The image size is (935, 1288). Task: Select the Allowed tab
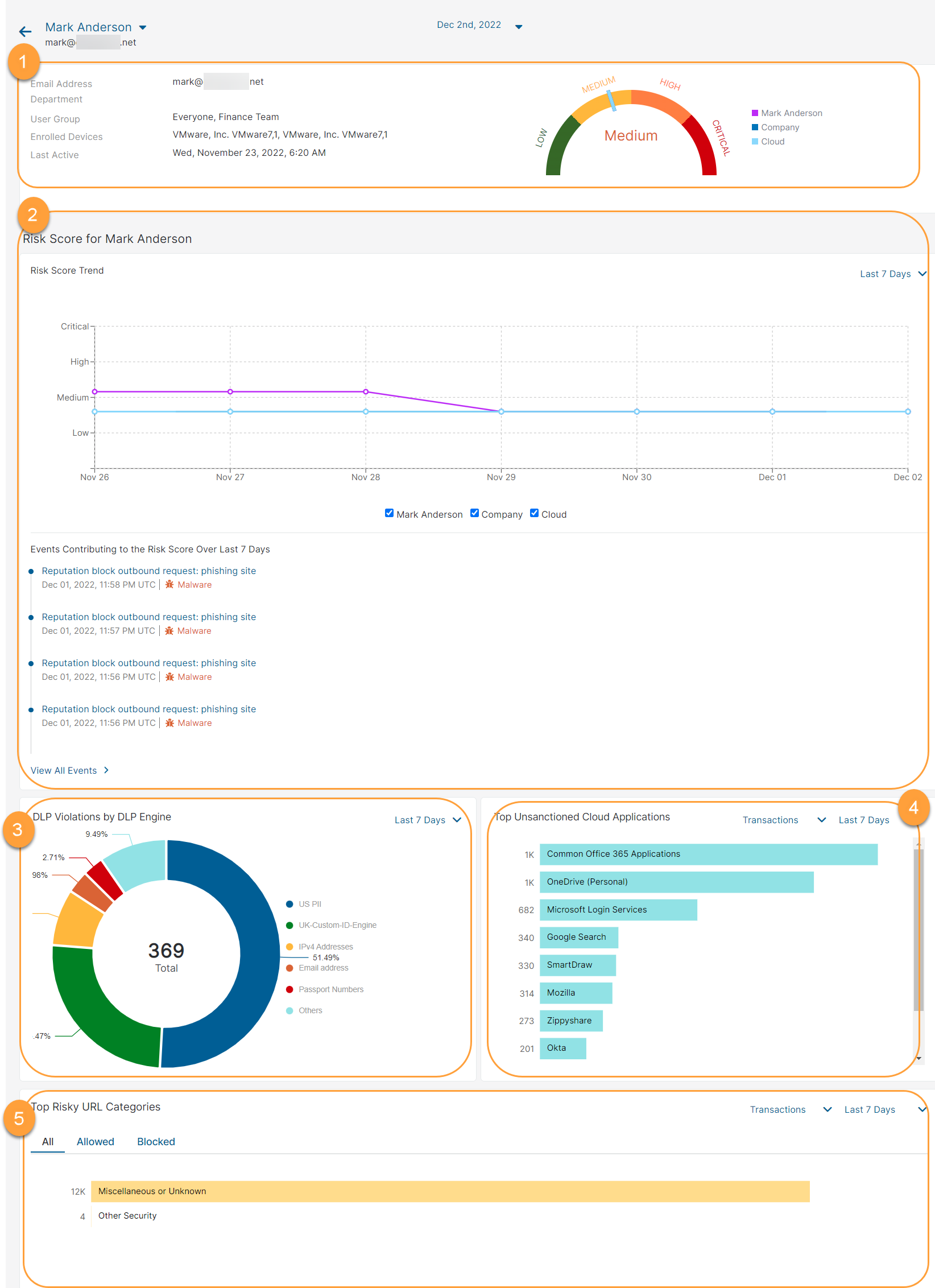[x=95, y=1141]
